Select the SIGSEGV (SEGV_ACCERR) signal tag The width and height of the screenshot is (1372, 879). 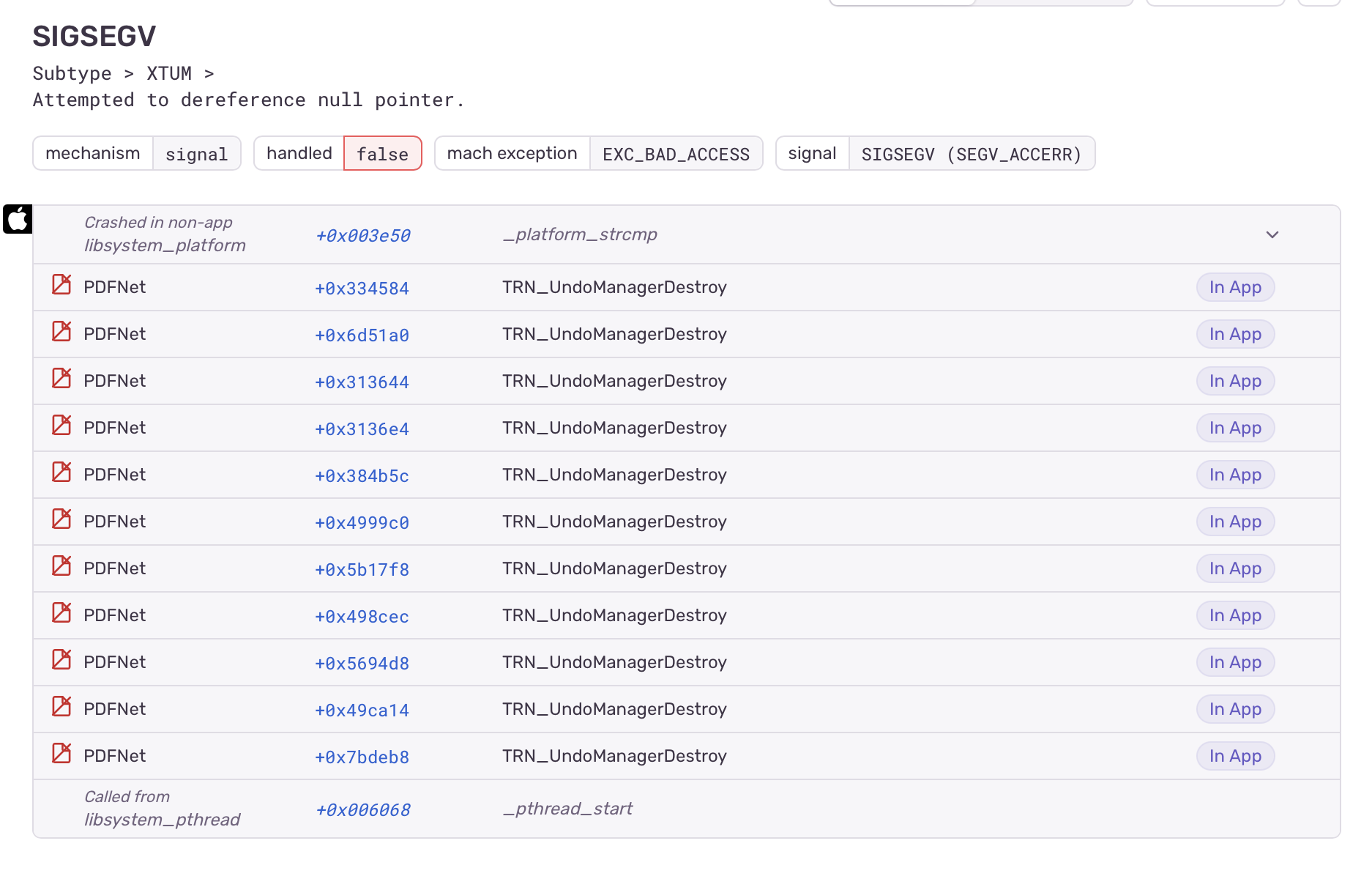tap(972, 153)
